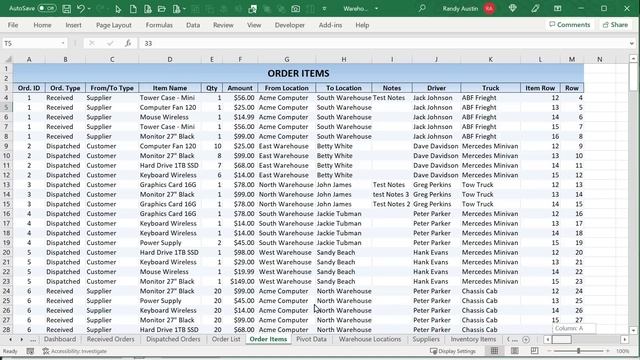Image resolution: width=640 pixels, height=360 pixels.
Task: Switch to the Page Layout tab
Action: coord(113,25)
